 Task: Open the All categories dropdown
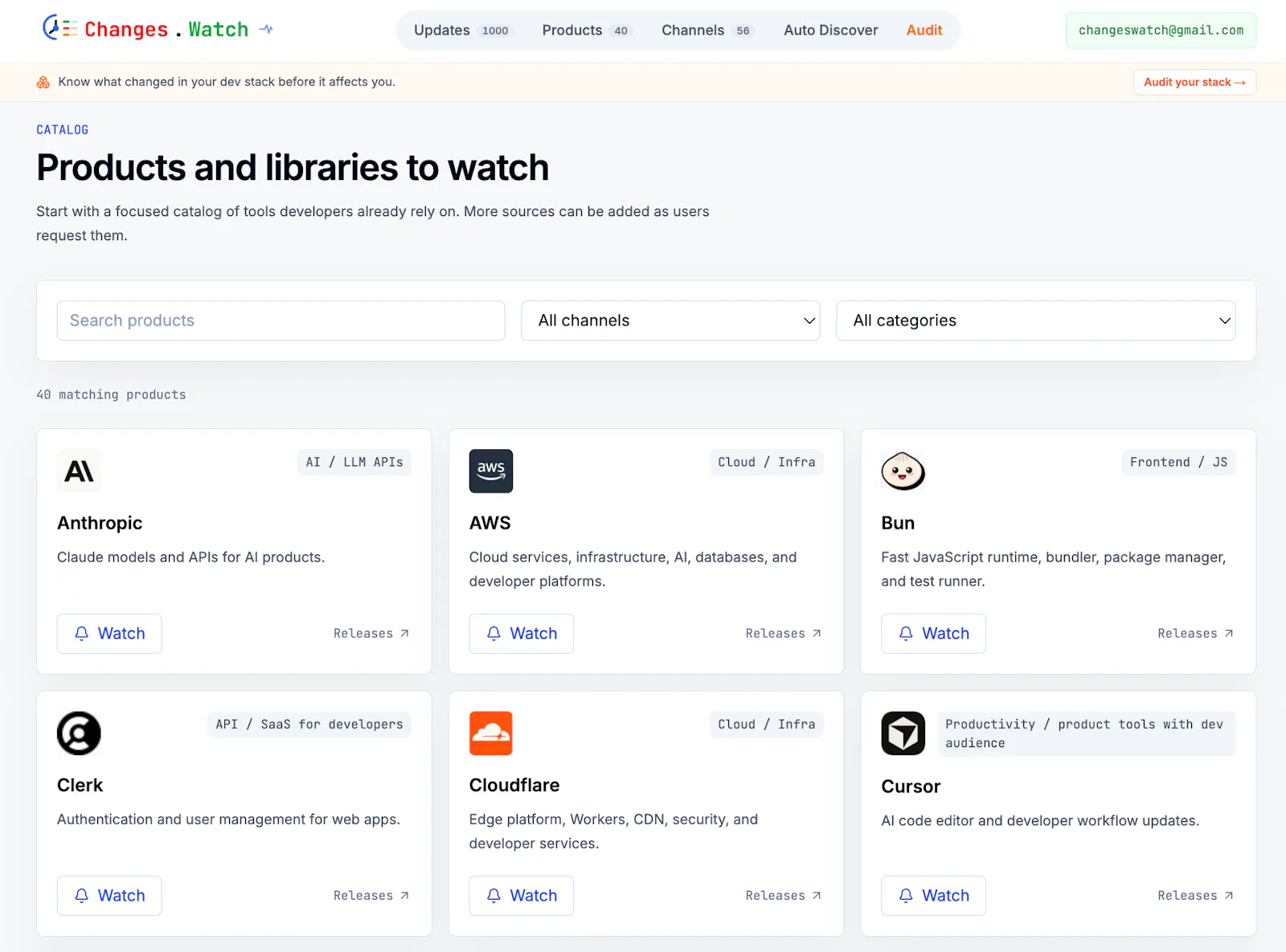coord(1036,321)
